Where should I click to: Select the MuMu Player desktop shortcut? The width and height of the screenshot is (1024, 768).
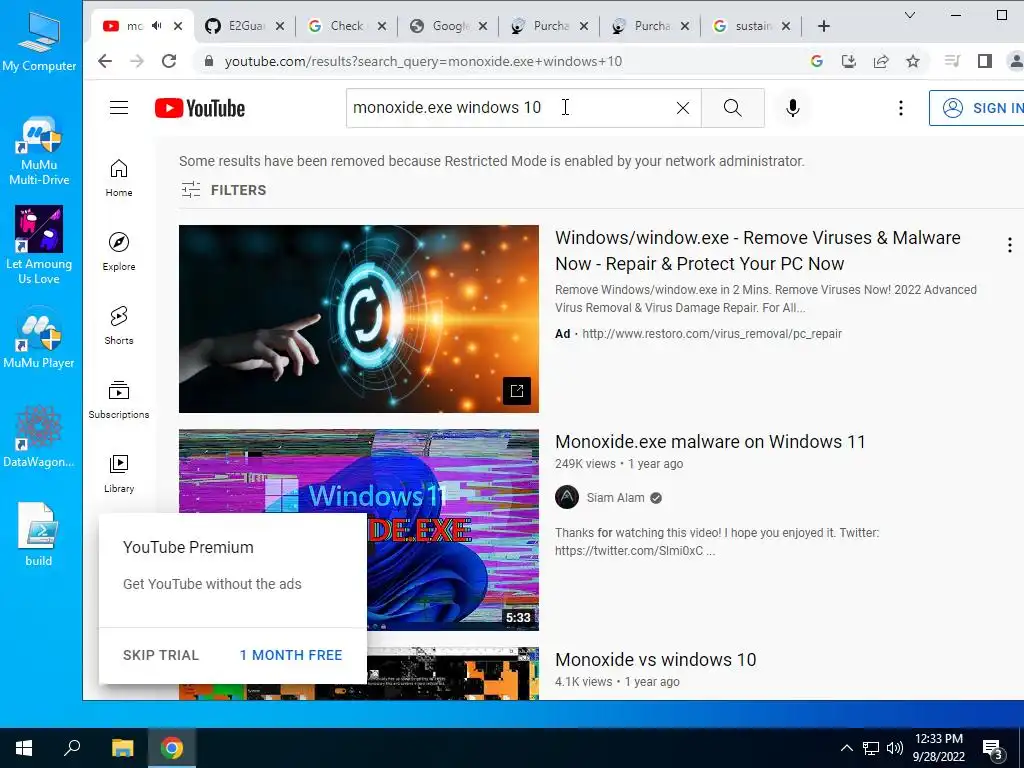click(39, 338)
